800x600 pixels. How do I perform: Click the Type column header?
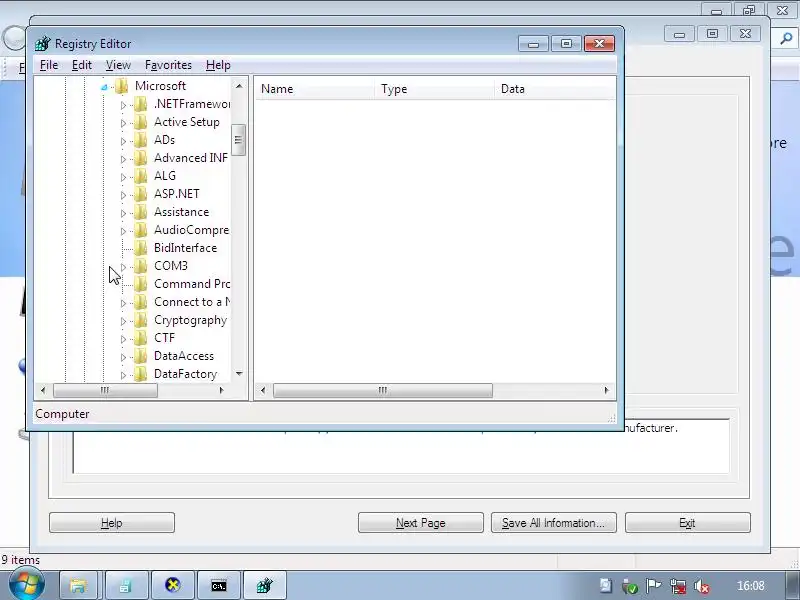click(435, 89)
